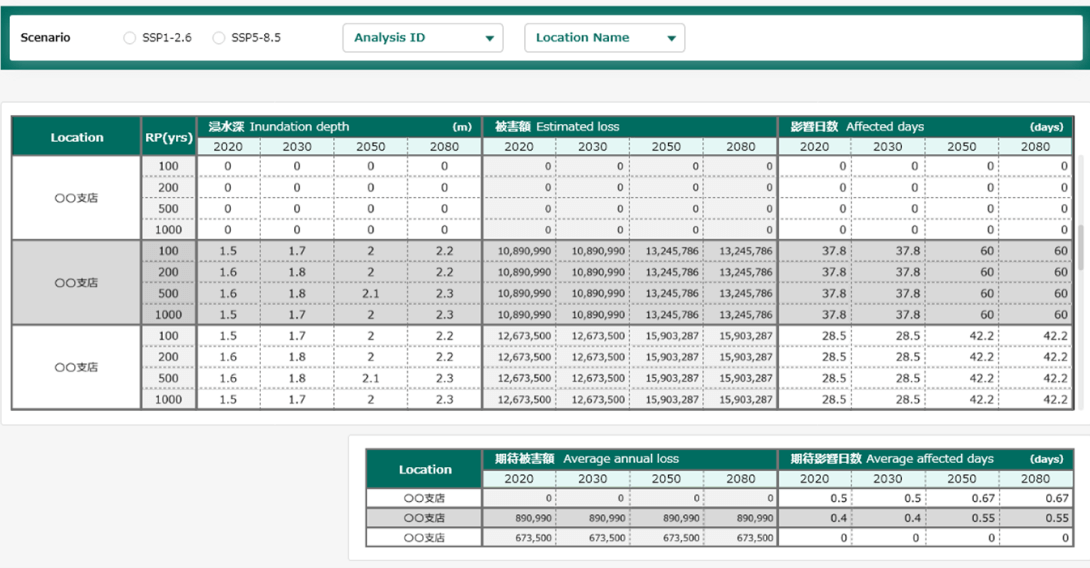The width and height of the screenshot is (1090, 568).
Task: Select the 2080 column under Estimated loss
Action: 740,147
